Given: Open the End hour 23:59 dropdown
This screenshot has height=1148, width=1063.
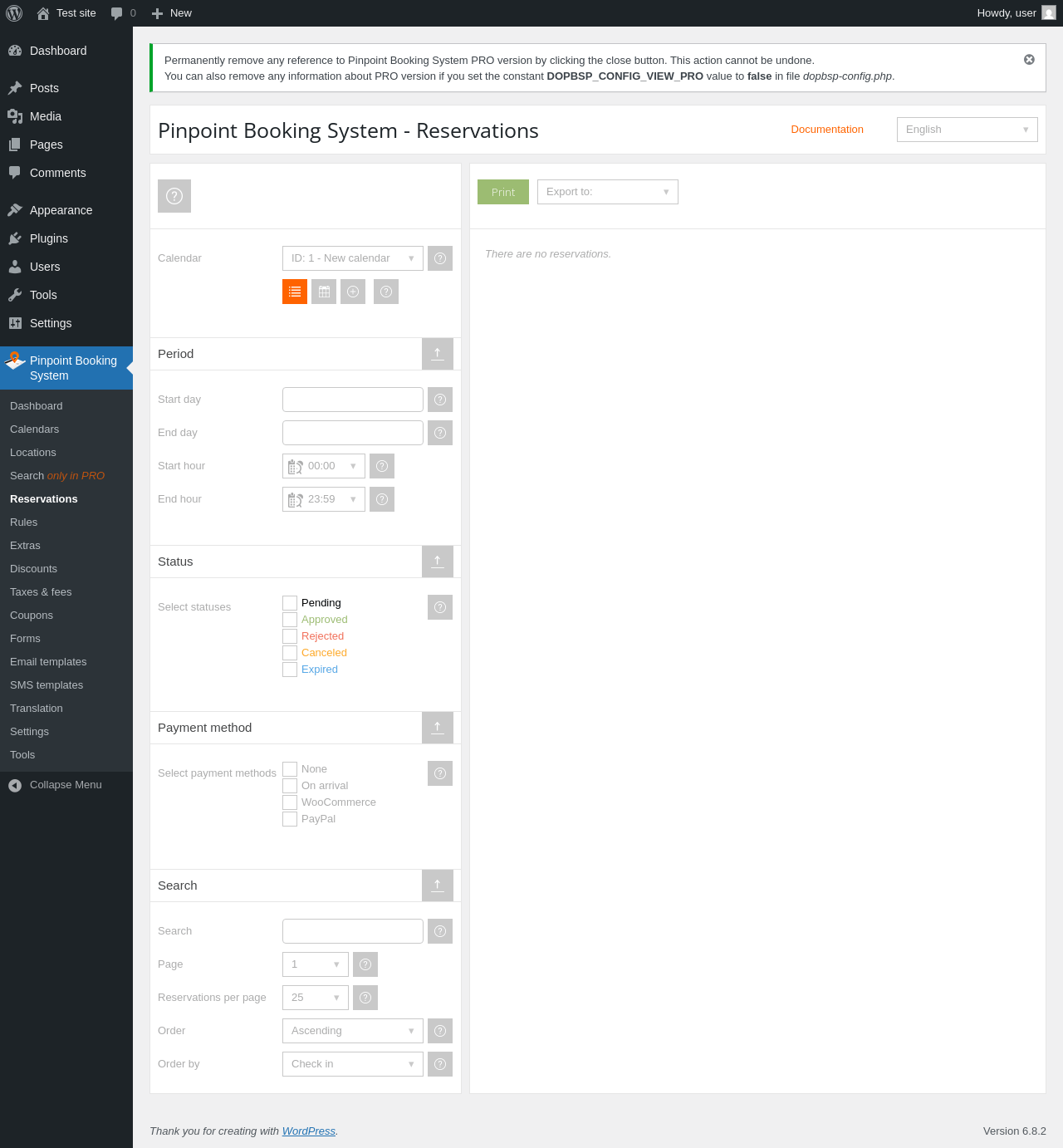Looking at the screenshot, I should (x=324, y=499).
